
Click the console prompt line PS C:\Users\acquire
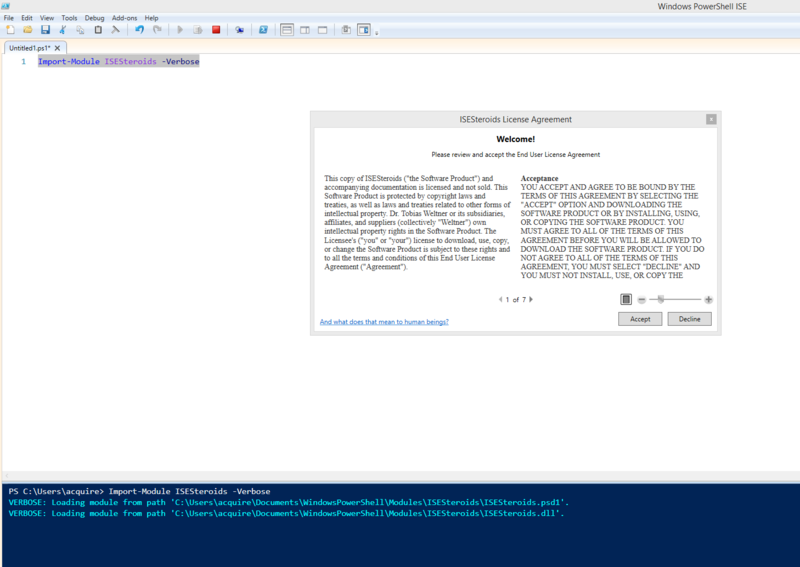coord(139,491)
